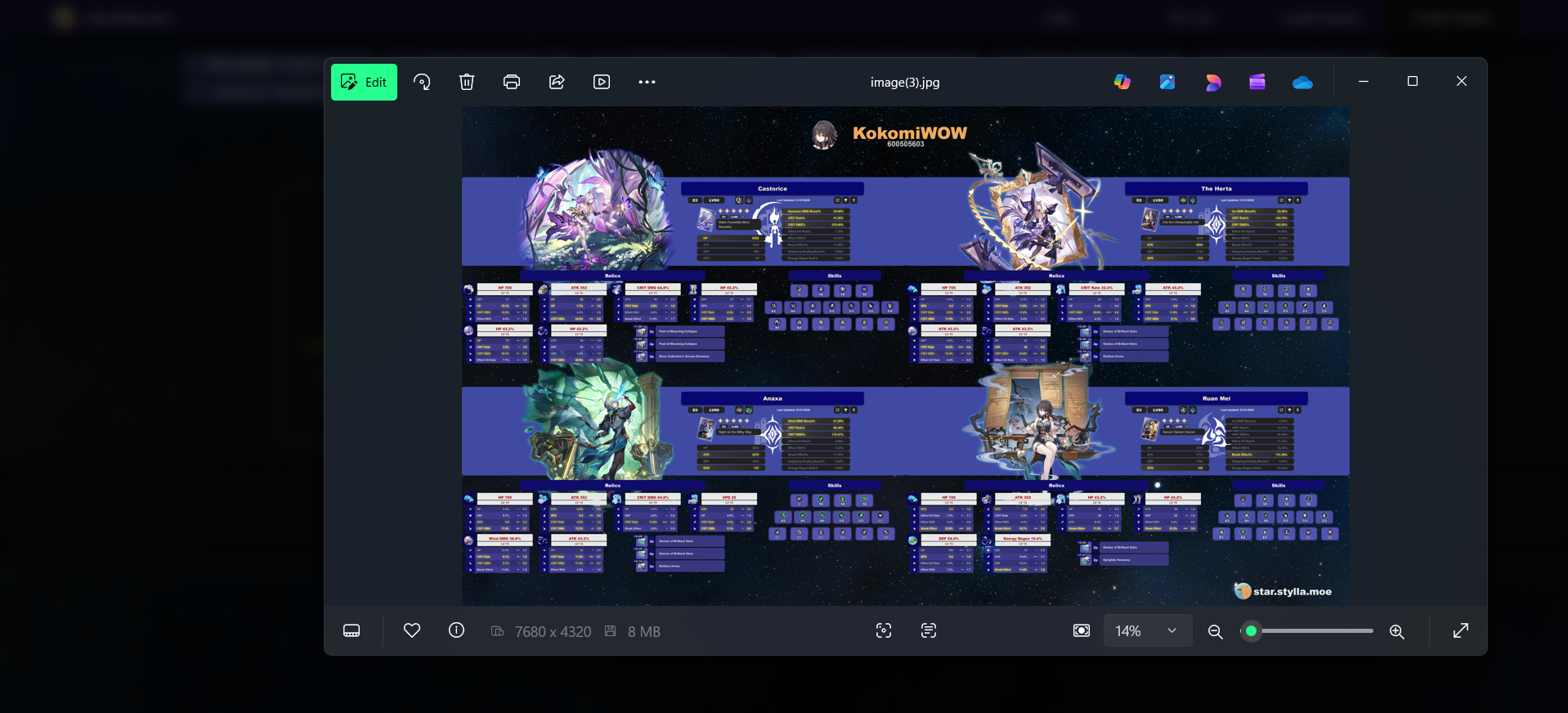1568x713 pixels.
Task: Share the image via the share icon
Action: click(557, 82)
